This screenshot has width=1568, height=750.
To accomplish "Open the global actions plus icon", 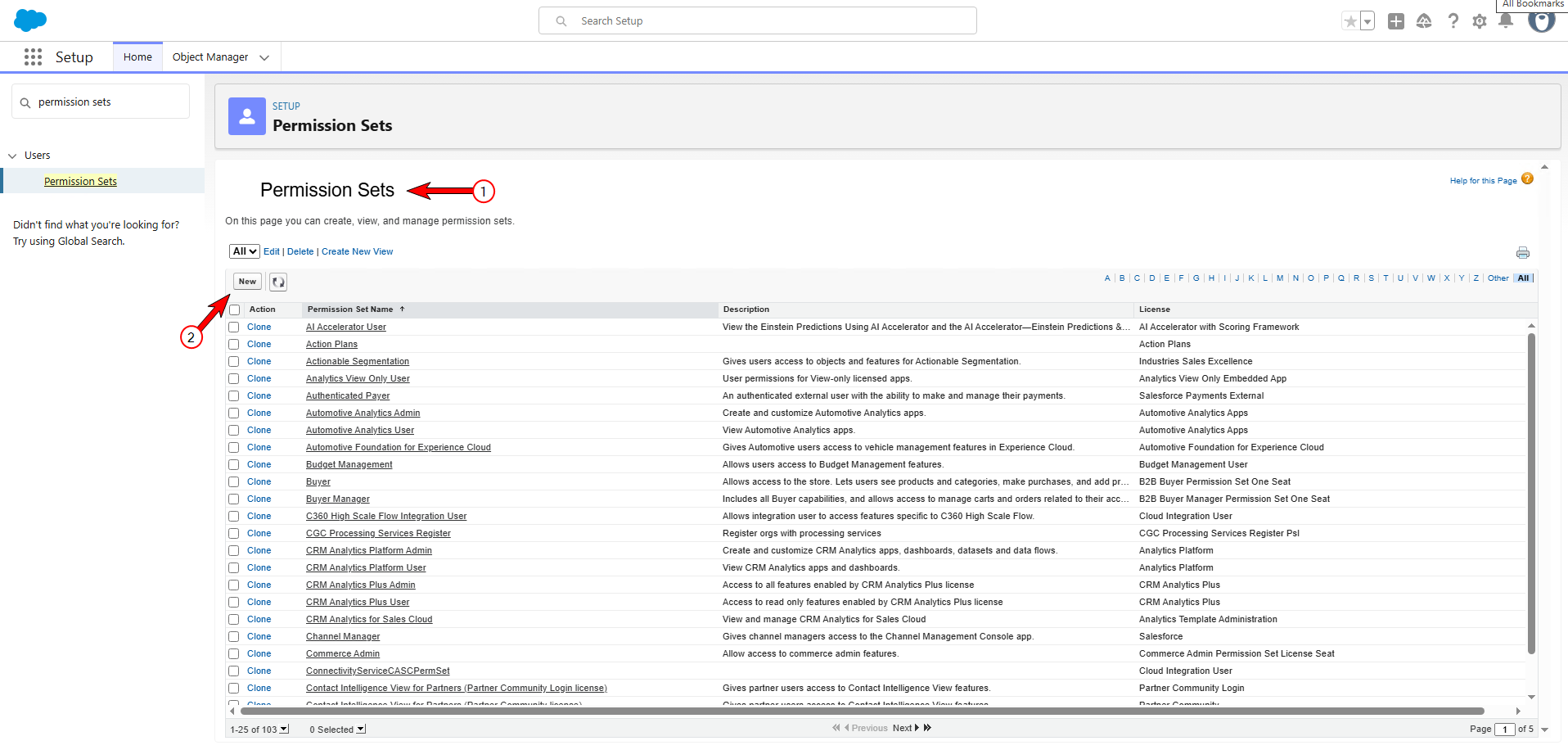I will pyautogui.click(x=1396, y=21).
